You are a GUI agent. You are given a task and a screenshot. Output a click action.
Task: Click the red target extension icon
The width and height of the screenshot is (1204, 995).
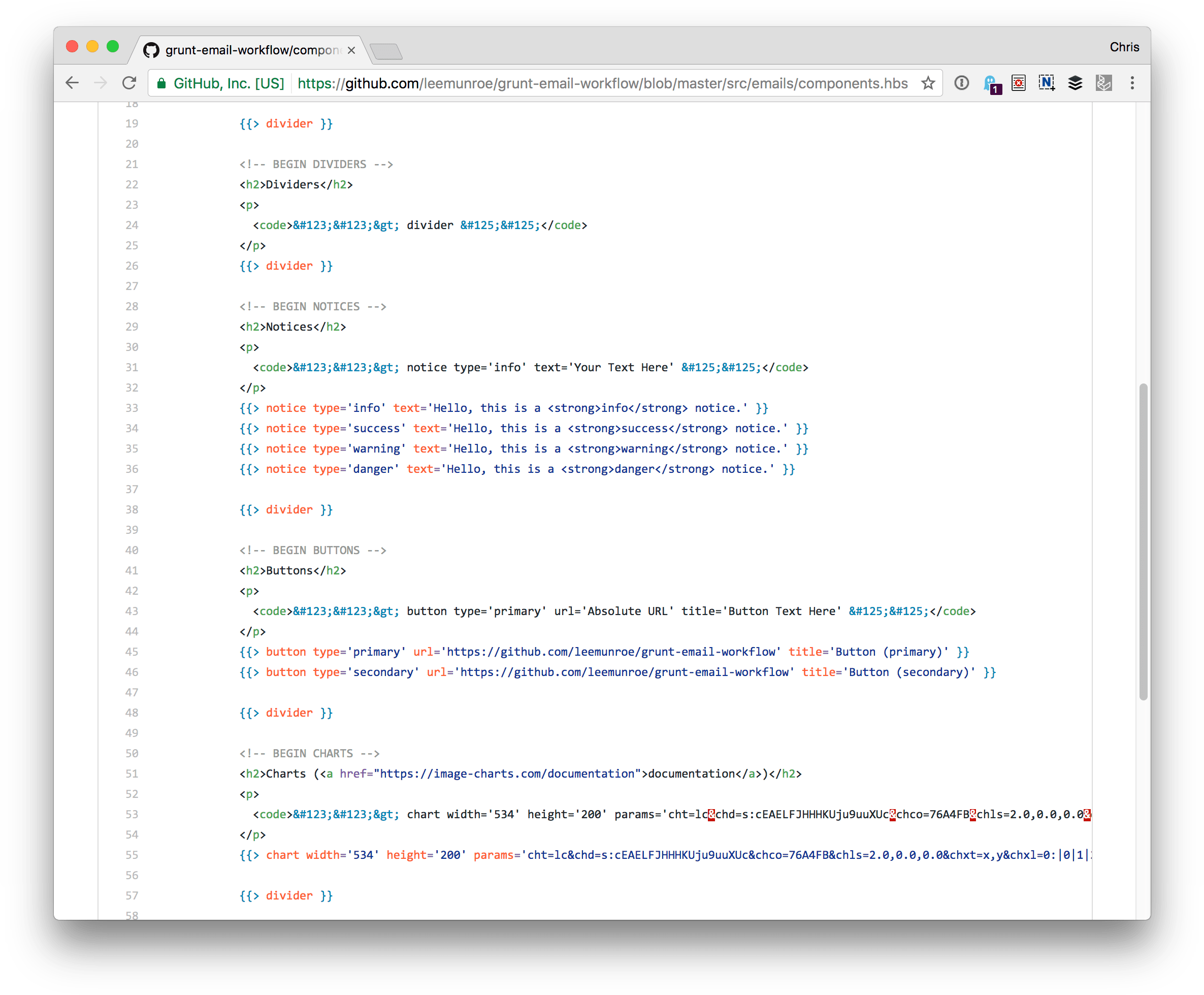(x=1018, y=83)
